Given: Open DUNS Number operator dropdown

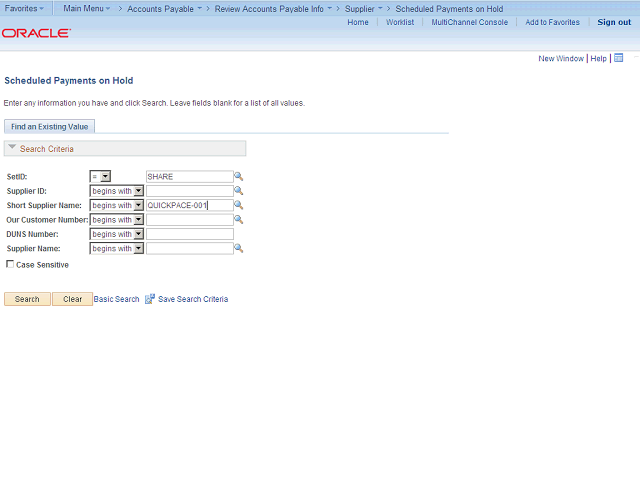Looking at the screenshot, I should tap(117, 234).
